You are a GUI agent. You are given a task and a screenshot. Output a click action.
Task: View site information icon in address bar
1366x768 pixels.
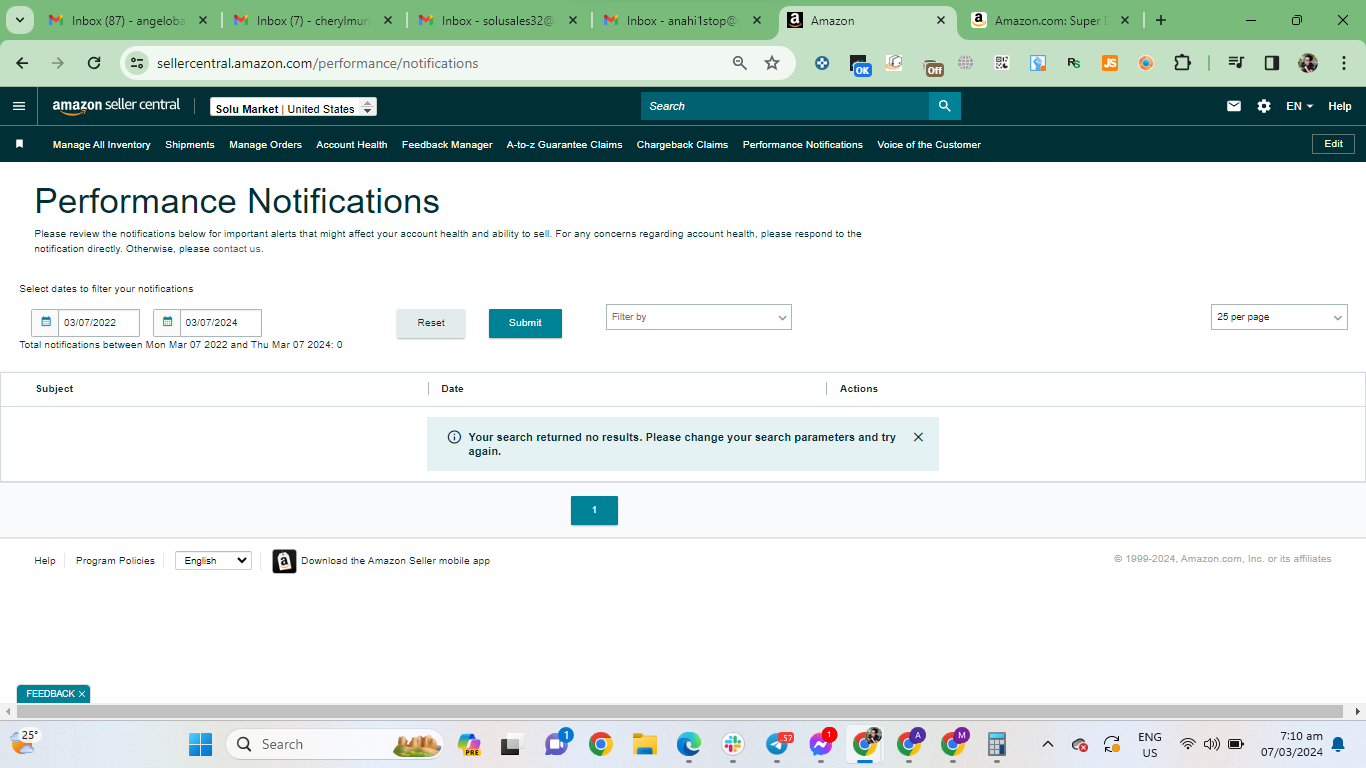[x=138, y=63]
